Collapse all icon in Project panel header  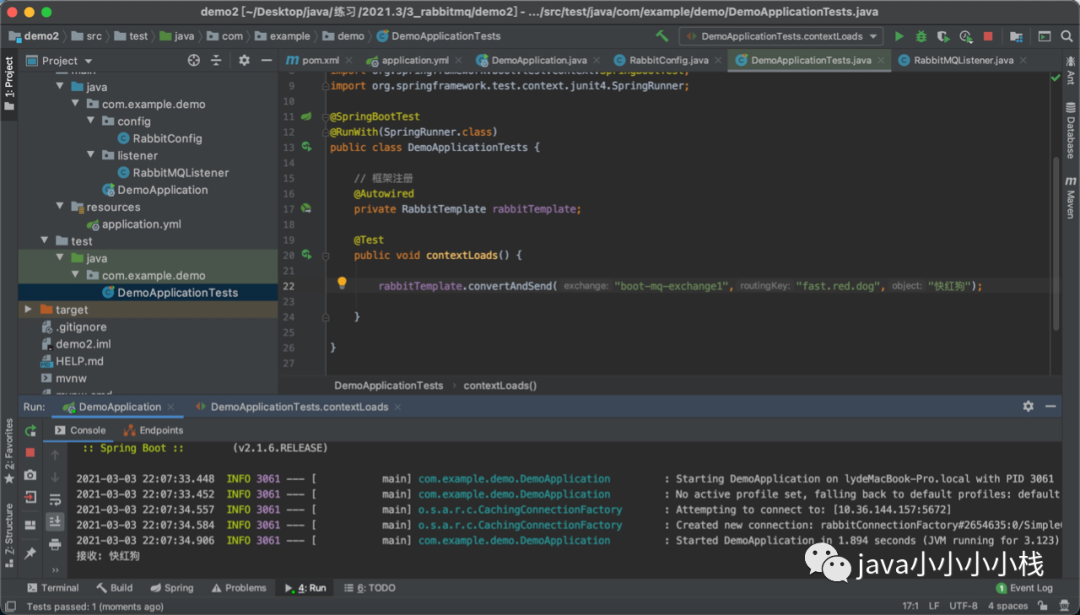(x=216, y=61)
